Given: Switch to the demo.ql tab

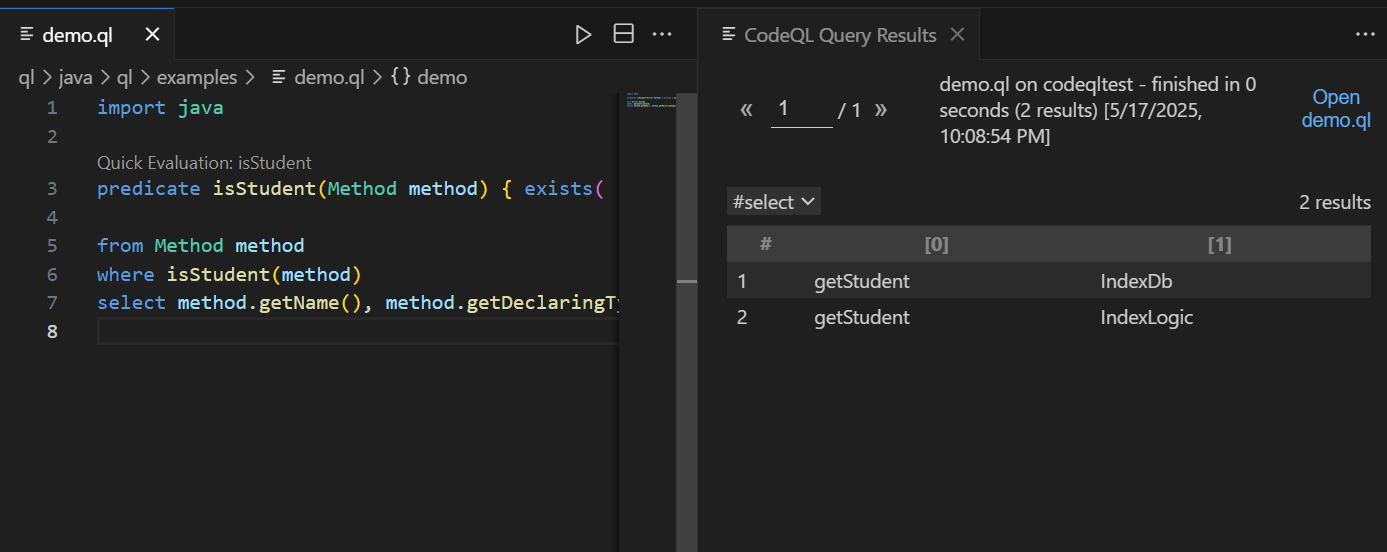Looking at the screenshot, I should pyautogui.click(x=77, y=35).
